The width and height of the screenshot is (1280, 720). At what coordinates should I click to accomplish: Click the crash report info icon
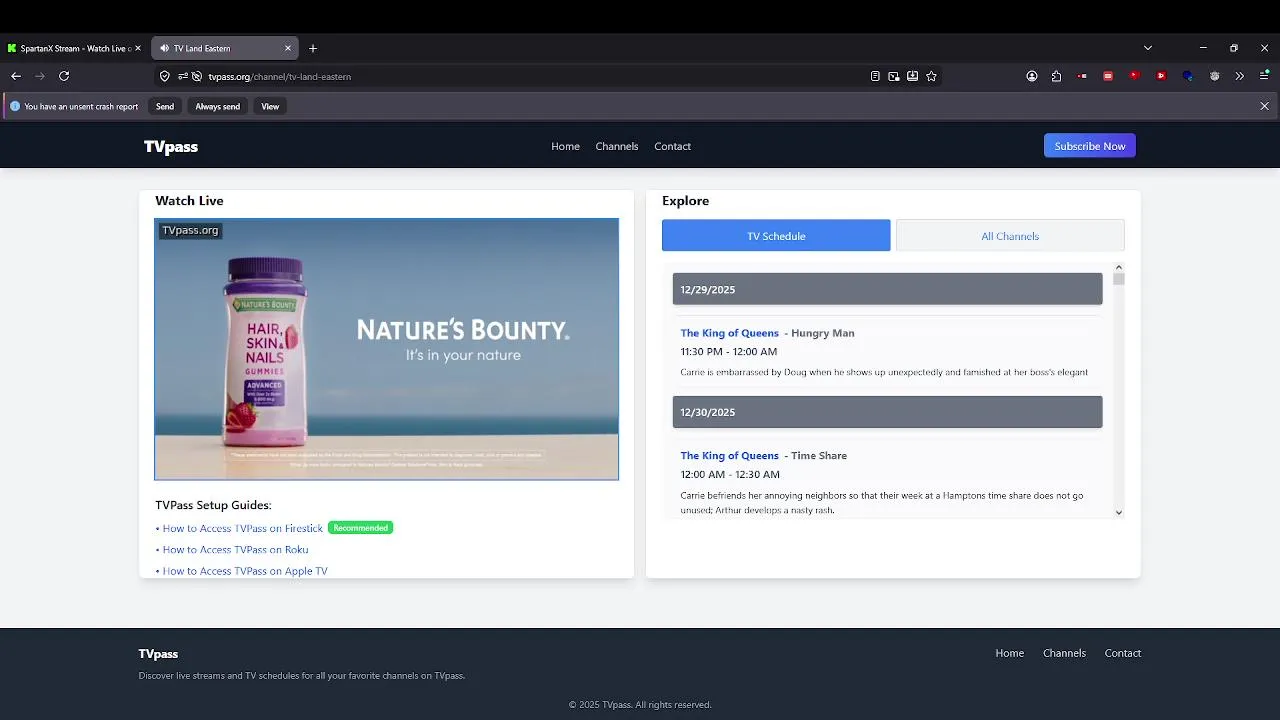15,106
